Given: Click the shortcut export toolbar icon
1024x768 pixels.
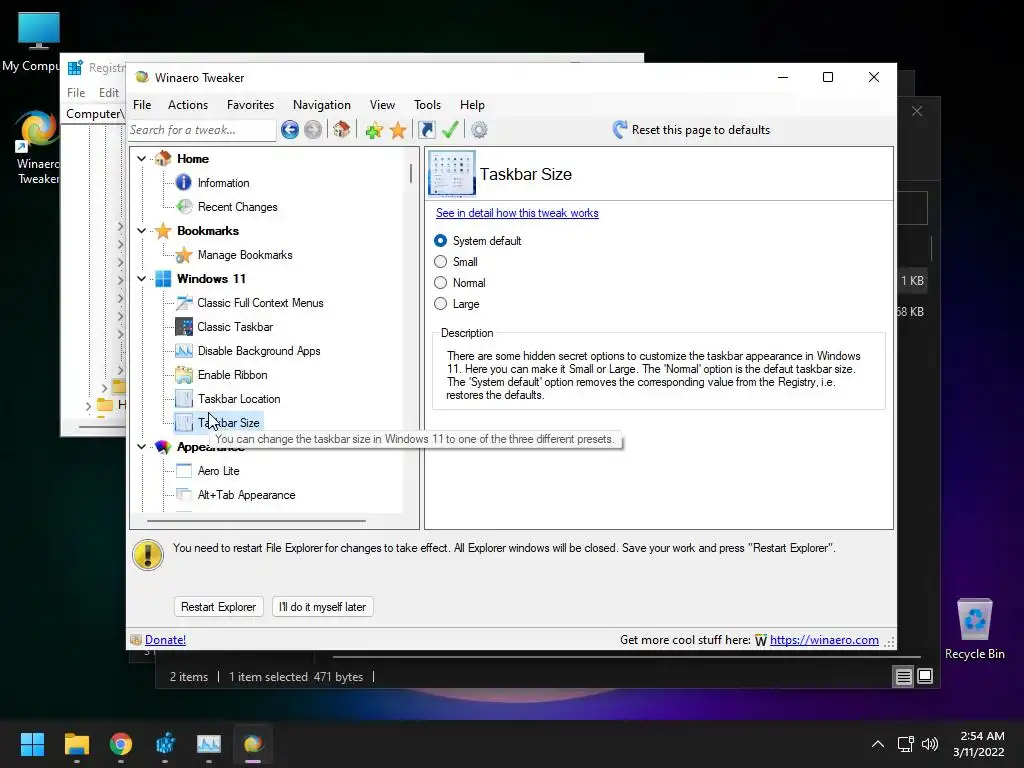Looking at the screenshot, I should coord(426,130).
